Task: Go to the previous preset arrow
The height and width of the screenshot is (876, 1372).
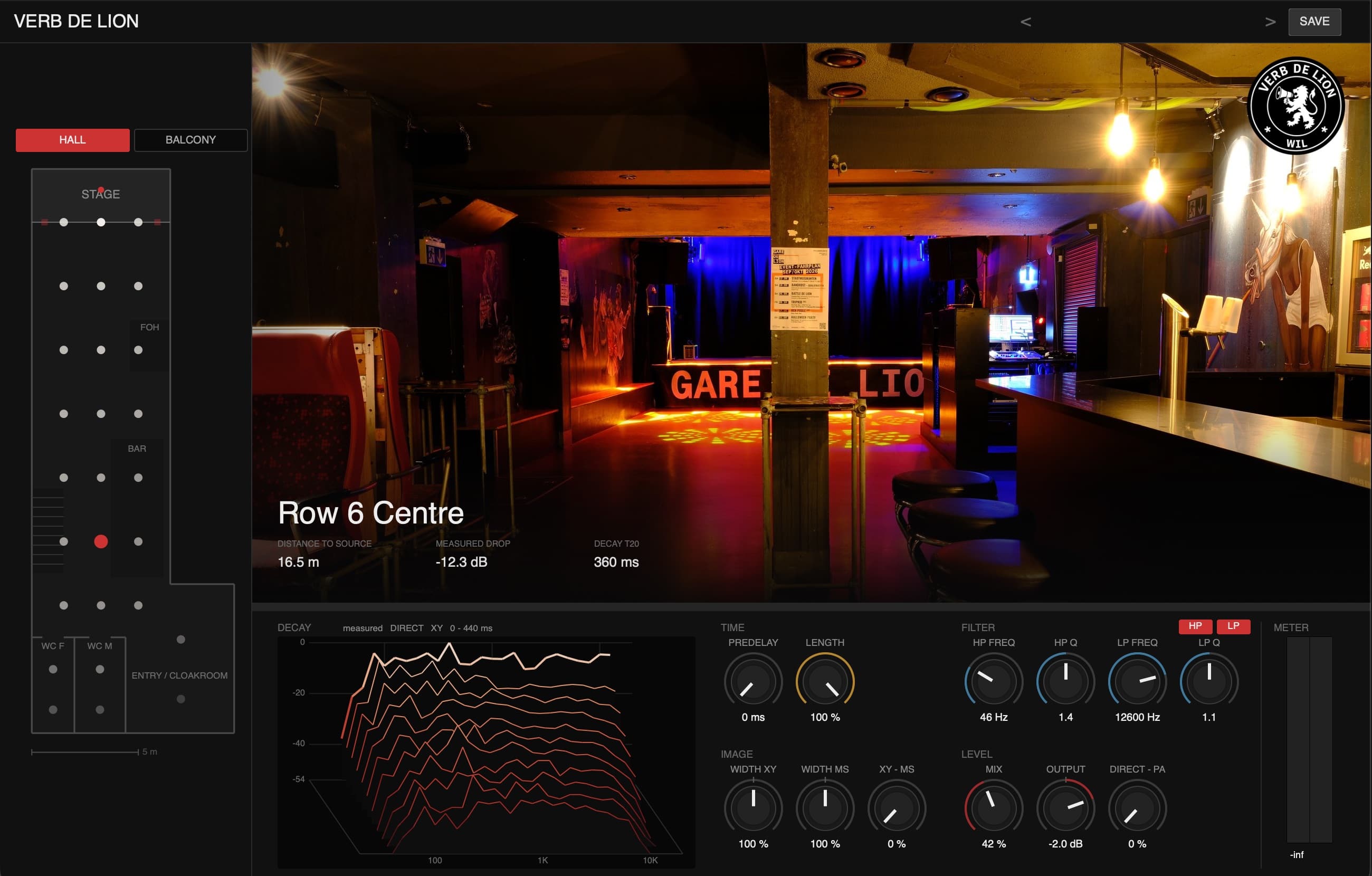Action: click(1026, 22)
